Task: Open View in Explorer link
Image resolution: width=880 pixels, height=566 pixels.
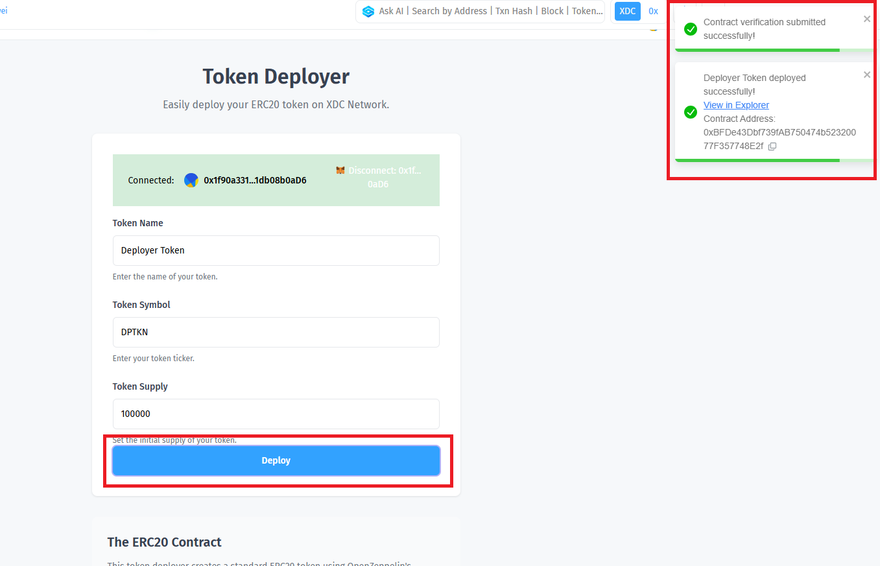Action: point(736,105)
